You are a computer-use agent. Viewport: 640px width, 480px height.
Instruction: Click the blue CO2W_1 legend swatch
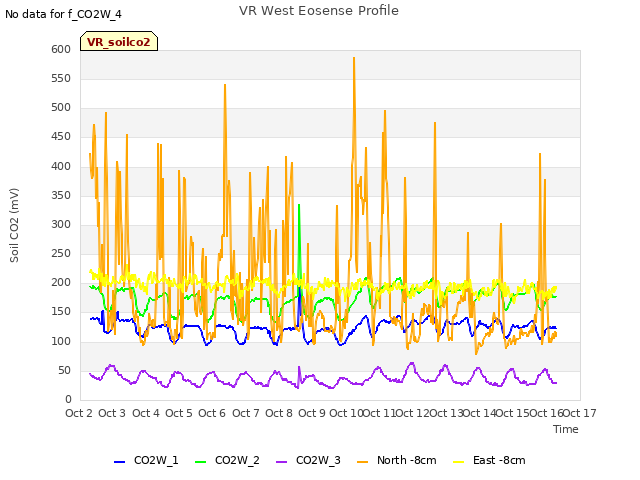[119, 462]
